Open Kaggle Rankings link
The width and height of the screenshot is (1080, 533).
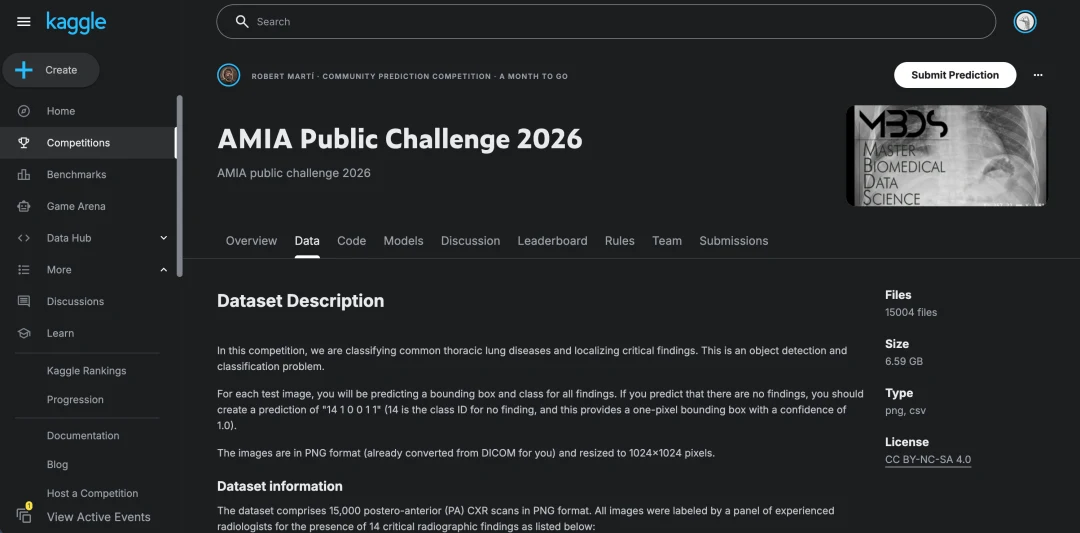pos(86,370)
